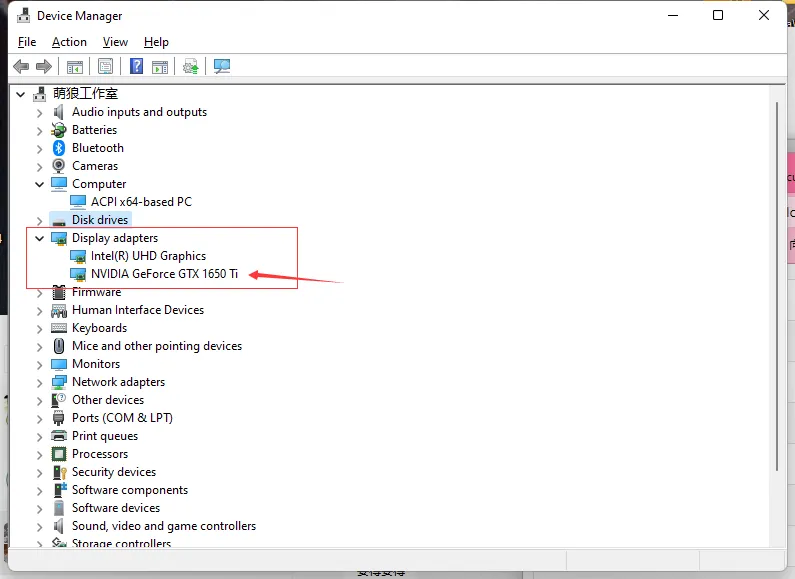
Task: Click the Batteries category icon
Action: [59, 130]
